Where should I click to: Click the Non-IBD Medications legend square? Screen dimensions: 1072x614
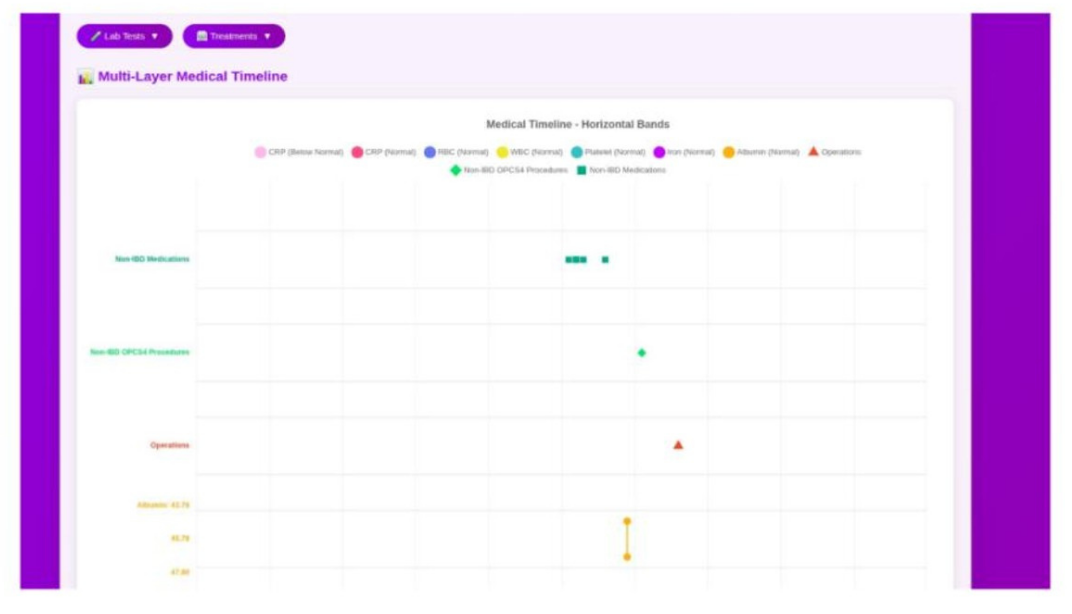coord(582,170)
